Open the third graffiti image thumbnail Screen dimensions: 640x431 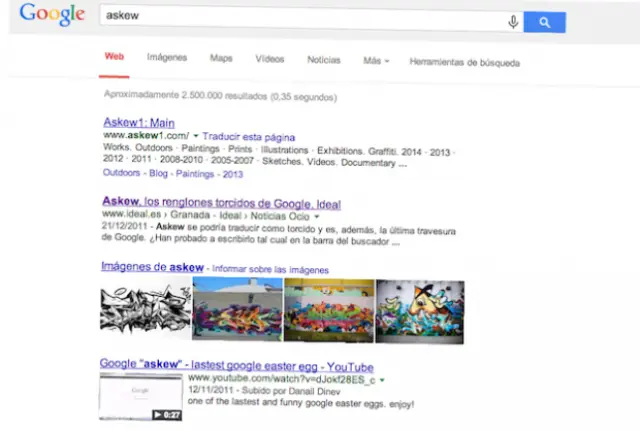click(x=329, y=308)
